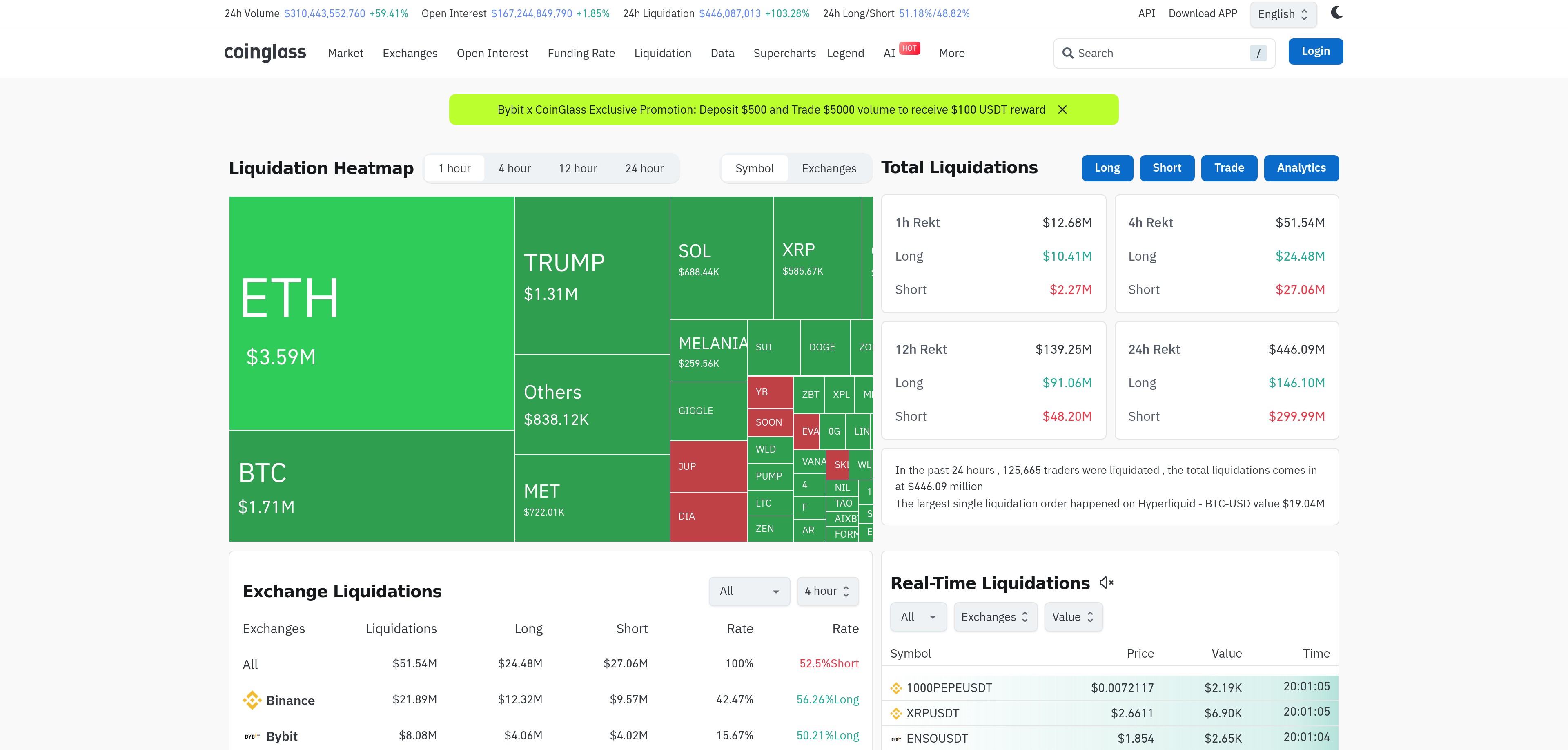The image size is (1568, 750).
Task: Click the coinglass logo
Action: point(265,52)
